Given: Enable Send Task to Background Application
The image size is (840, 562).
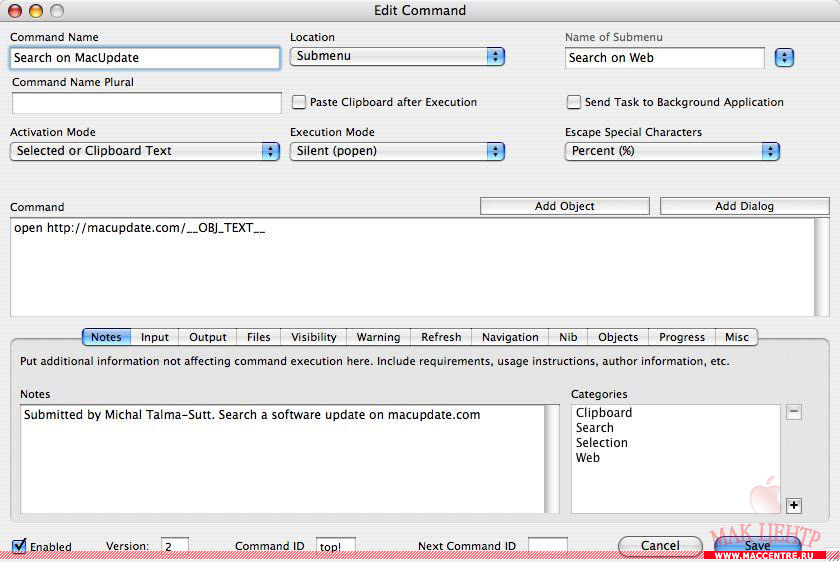Looking at the screenshot, I should tap(573, 102).
